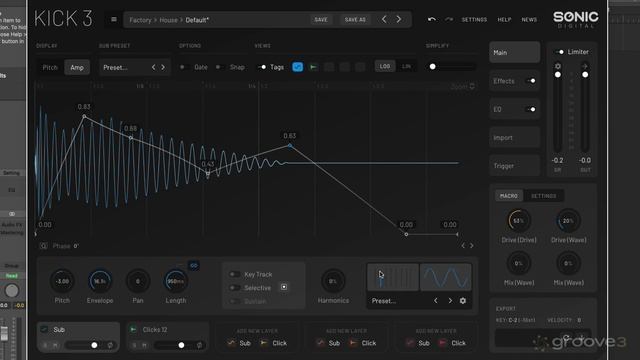Open the NEWS link
Image resolution: width=640 pixels, height=360 pixels.
tap(529, 20)
